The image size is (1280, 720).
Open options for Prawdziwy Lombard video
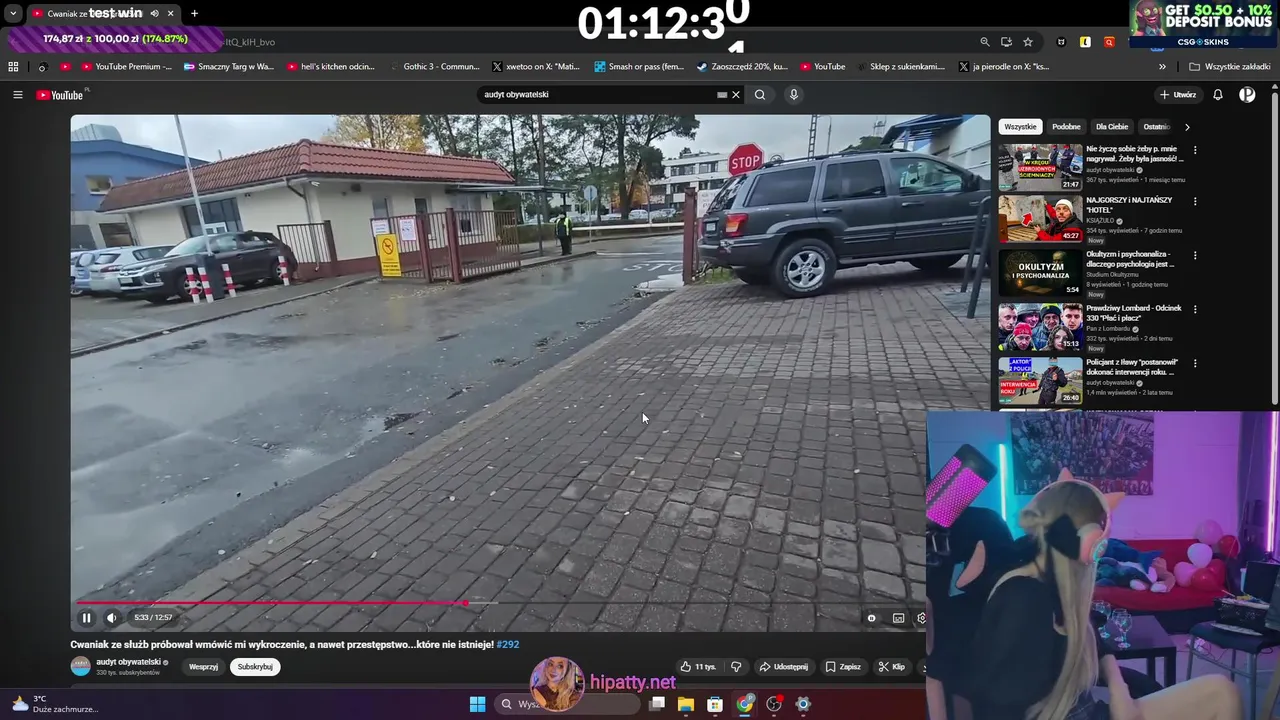click(x=1195, y=310)
